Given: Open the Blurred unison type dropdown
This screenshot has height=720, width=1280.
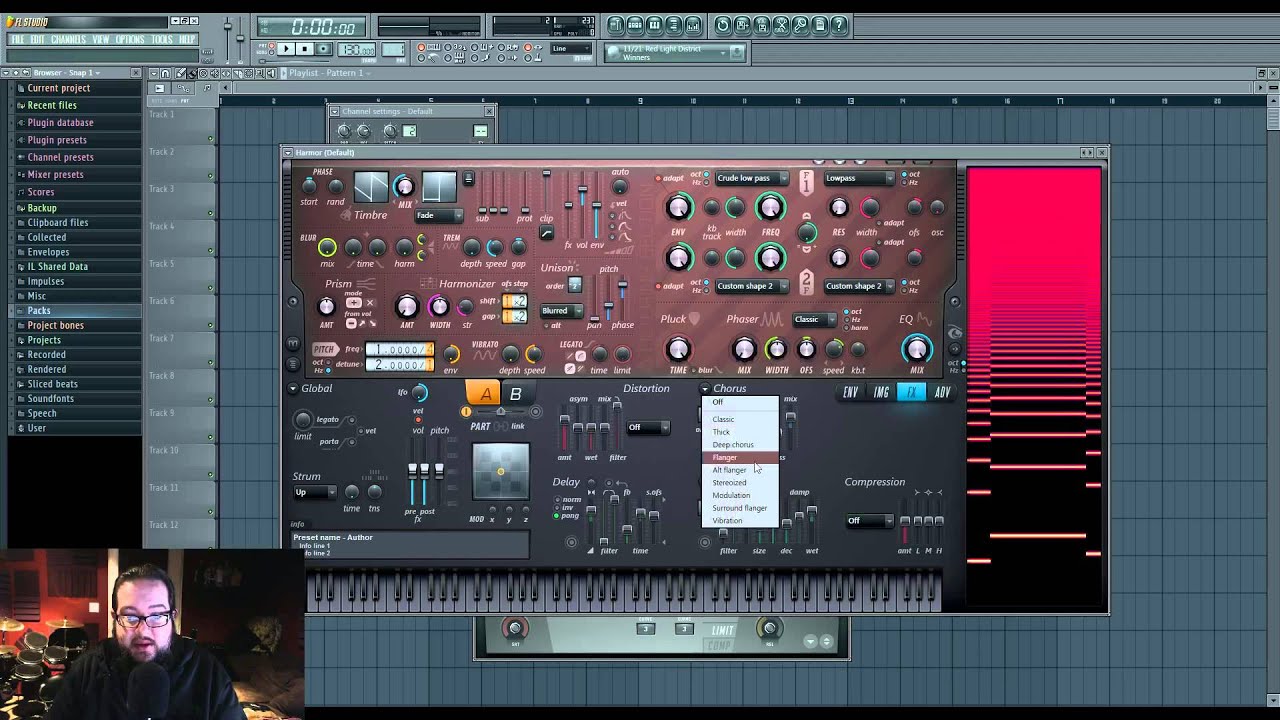Looking at the screenshot, I should coord(562,311).
